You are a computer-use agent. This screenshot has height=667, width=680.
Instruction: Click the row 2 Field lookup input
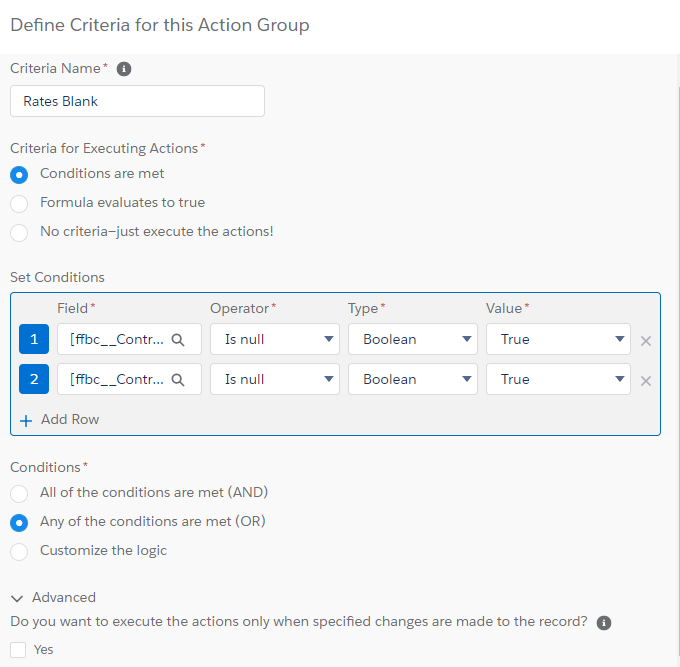point(115,379)
